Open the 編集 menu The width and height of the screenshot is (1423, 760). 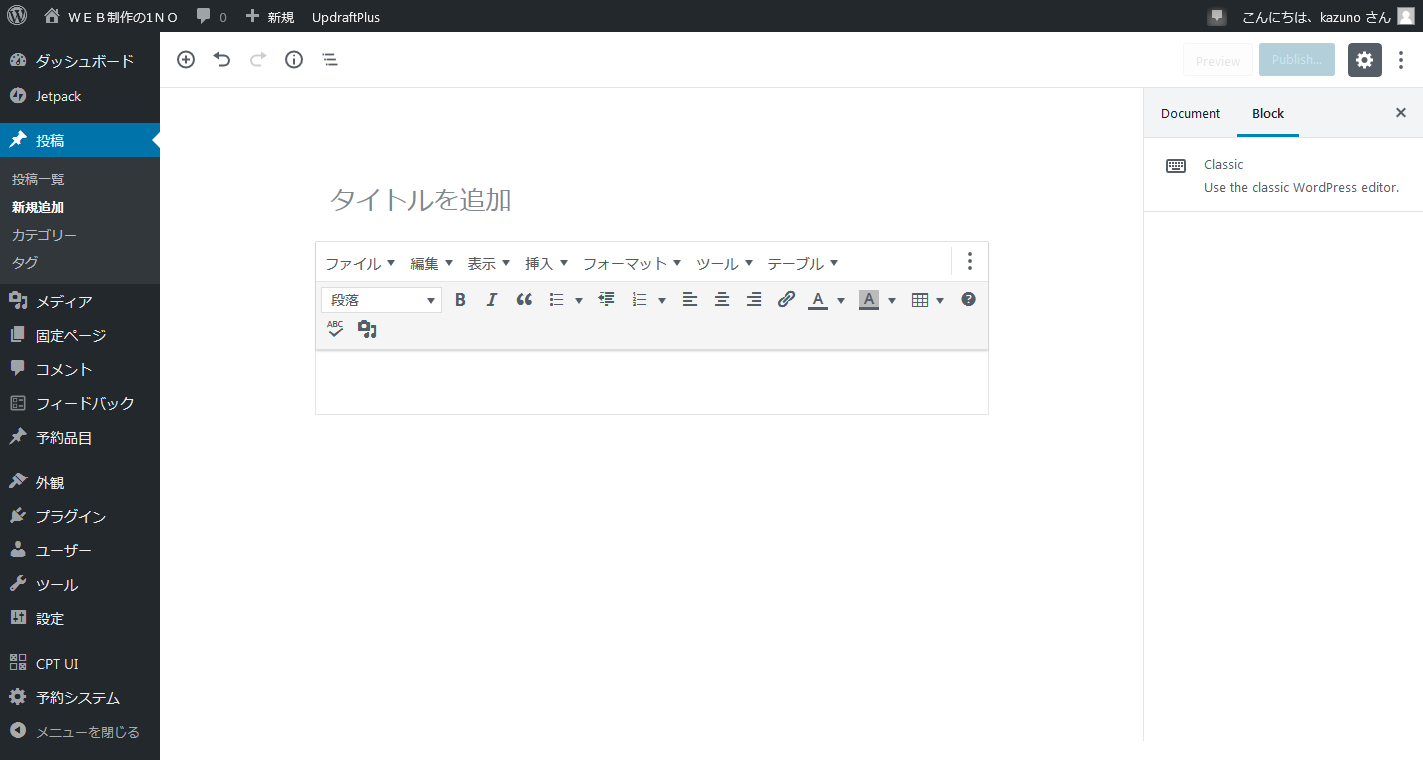(432, 263)
